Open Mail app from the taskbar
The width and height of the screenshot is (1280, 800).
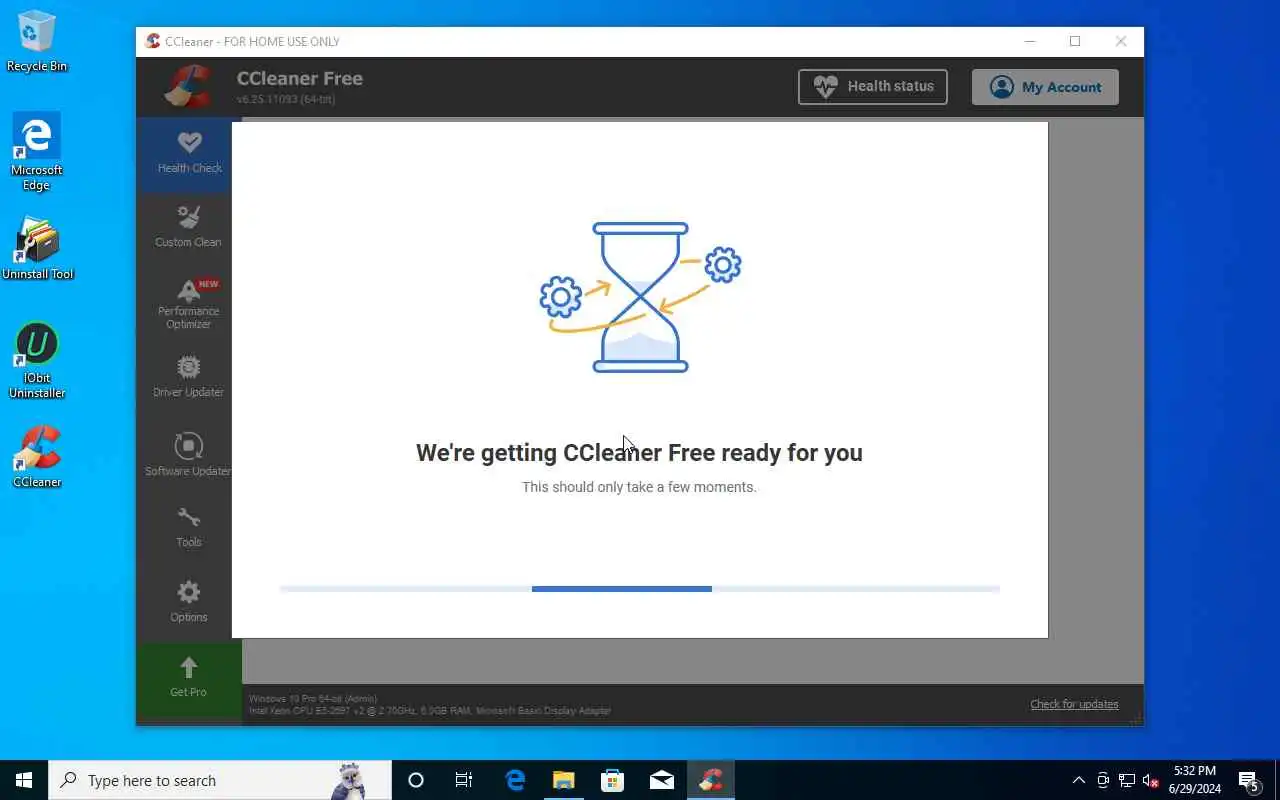pyautogui.click(x=662, y=780)
